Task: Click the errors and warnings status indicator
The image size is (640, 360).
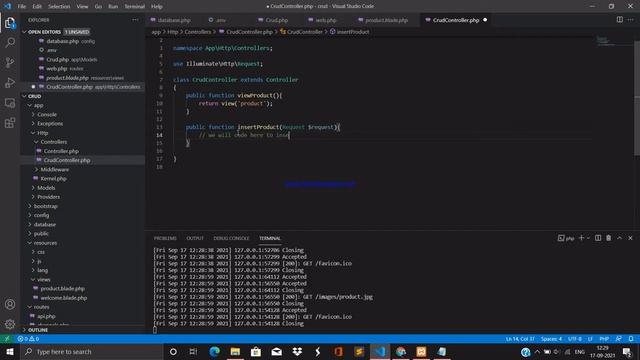Action: [28, 339]
